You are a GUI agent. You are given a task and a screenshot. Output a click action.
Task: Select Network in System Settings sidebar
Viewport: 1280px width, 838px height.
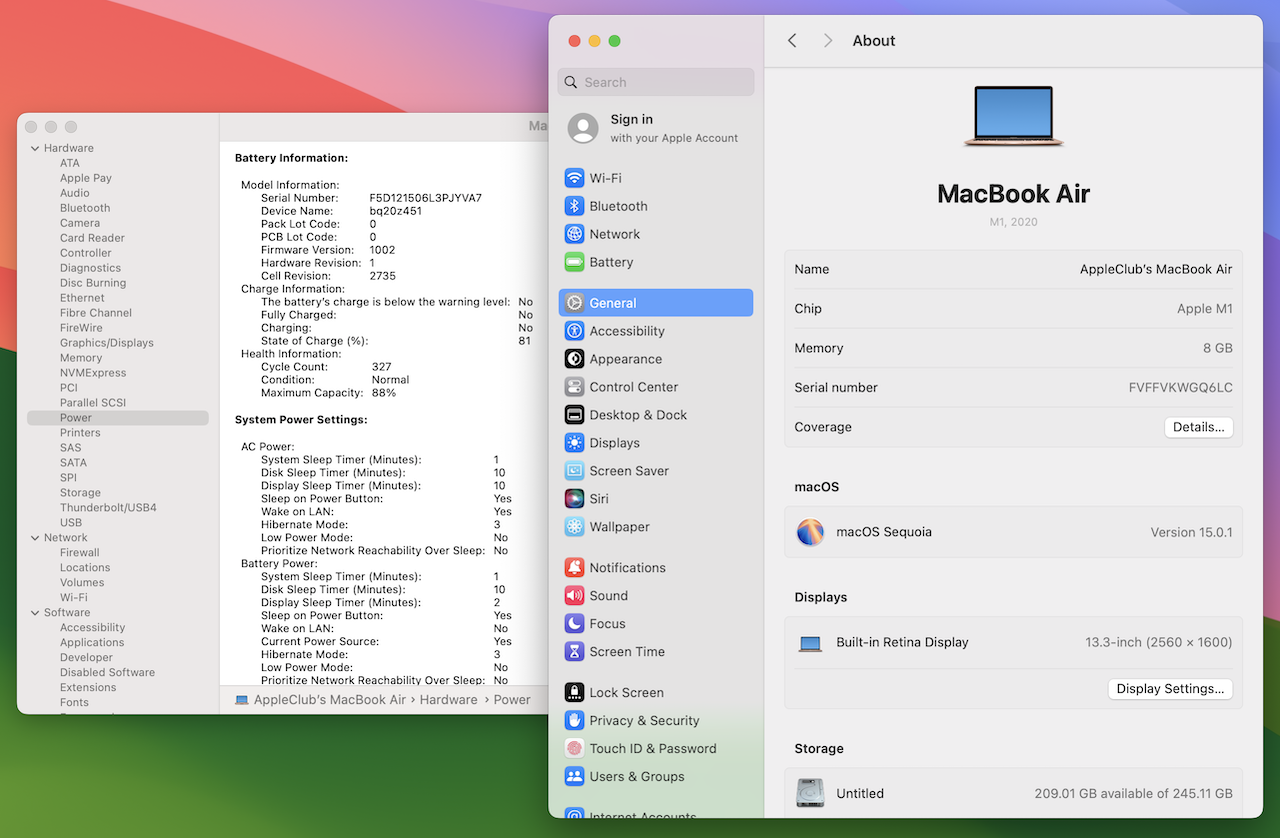[655, 234]
